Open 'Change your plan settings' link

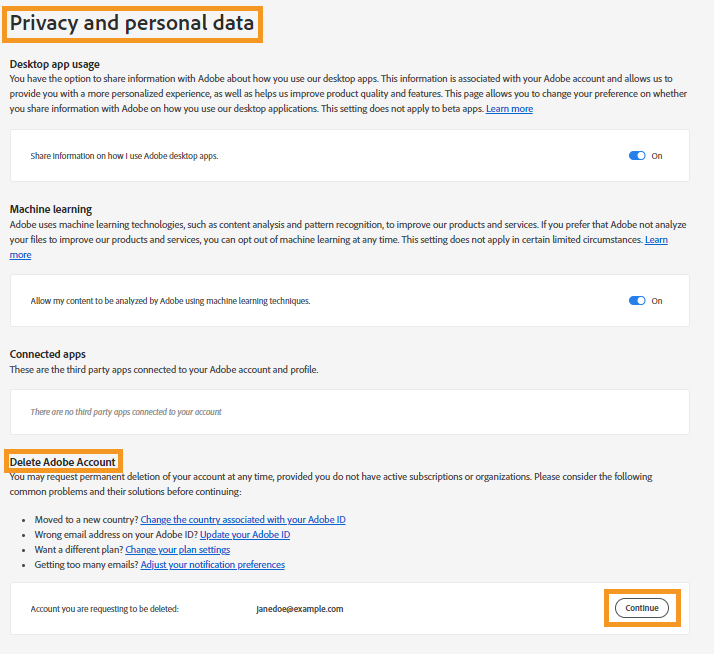click(178, 550)
